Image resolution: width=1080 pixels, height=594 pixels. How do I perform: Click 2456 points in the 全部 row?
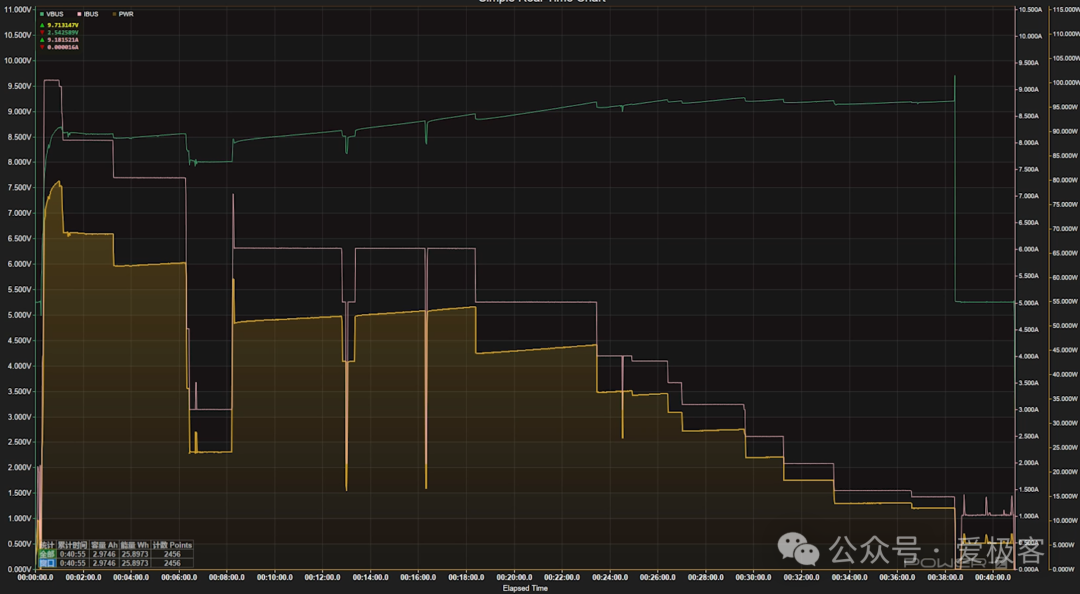[172, 554]
